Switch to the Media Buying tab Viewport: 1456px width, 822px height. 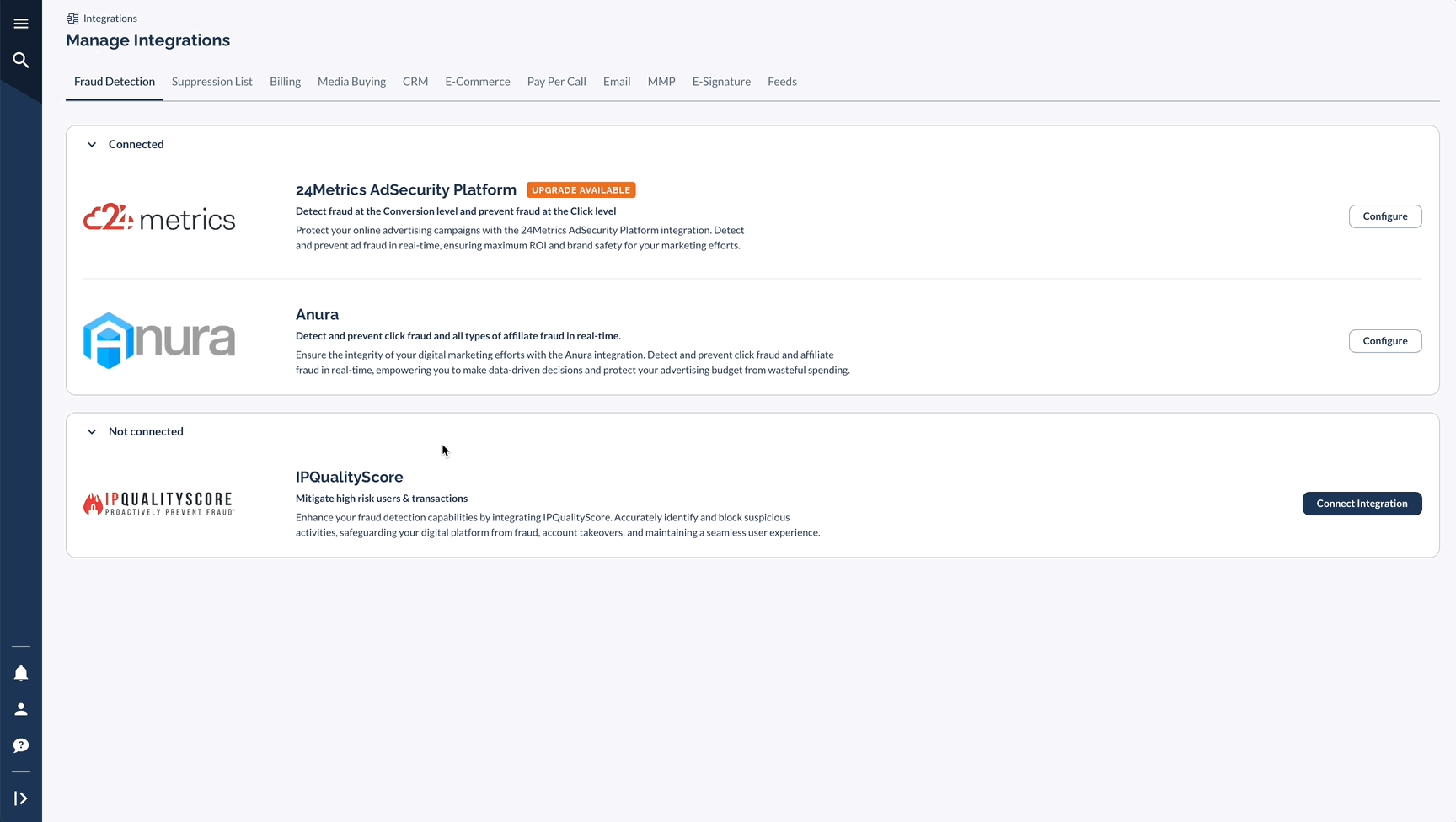[351, 82]
